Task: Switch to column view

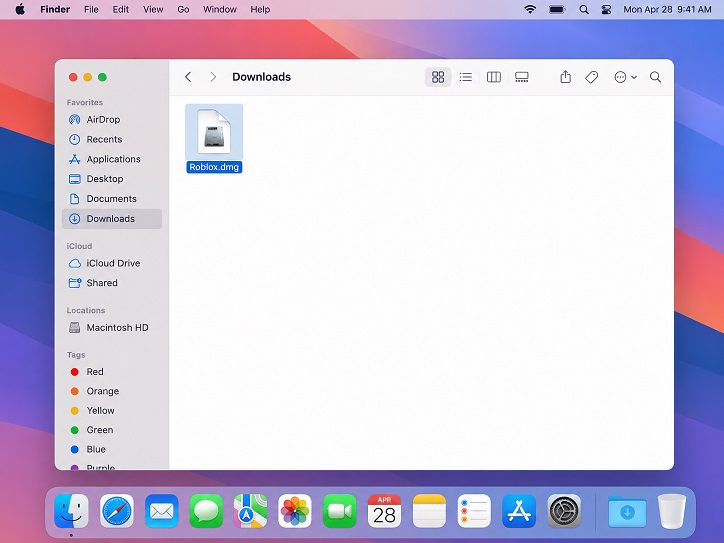Action: [x=494, y=77]
